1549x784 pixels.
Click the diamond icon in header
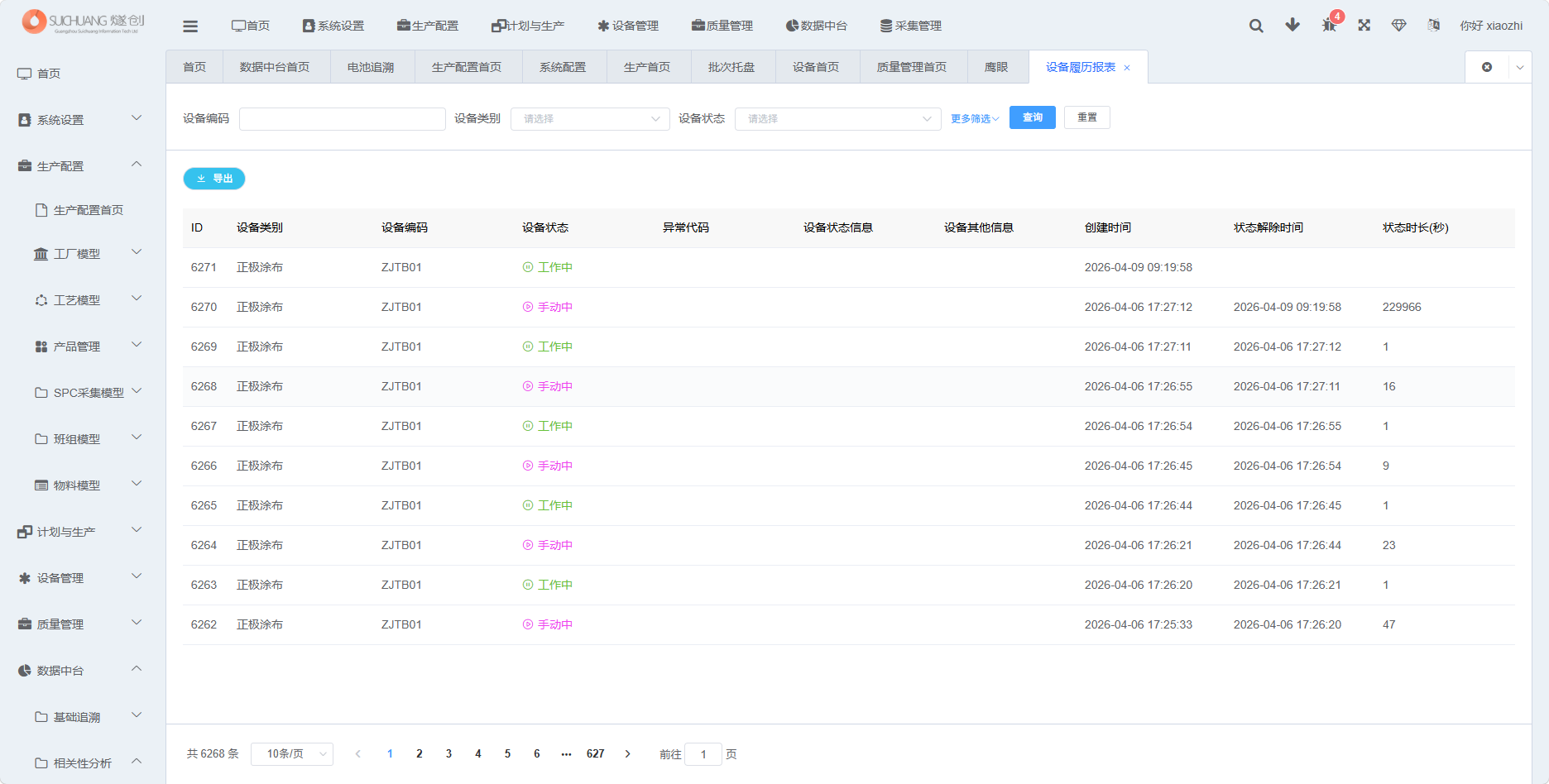click(1399, 26)
